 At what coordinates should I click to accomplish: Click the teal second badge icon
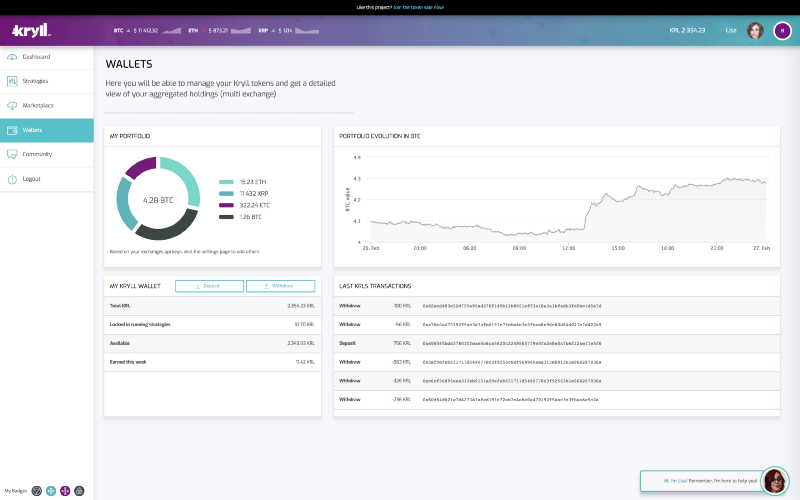coord(51,491)
